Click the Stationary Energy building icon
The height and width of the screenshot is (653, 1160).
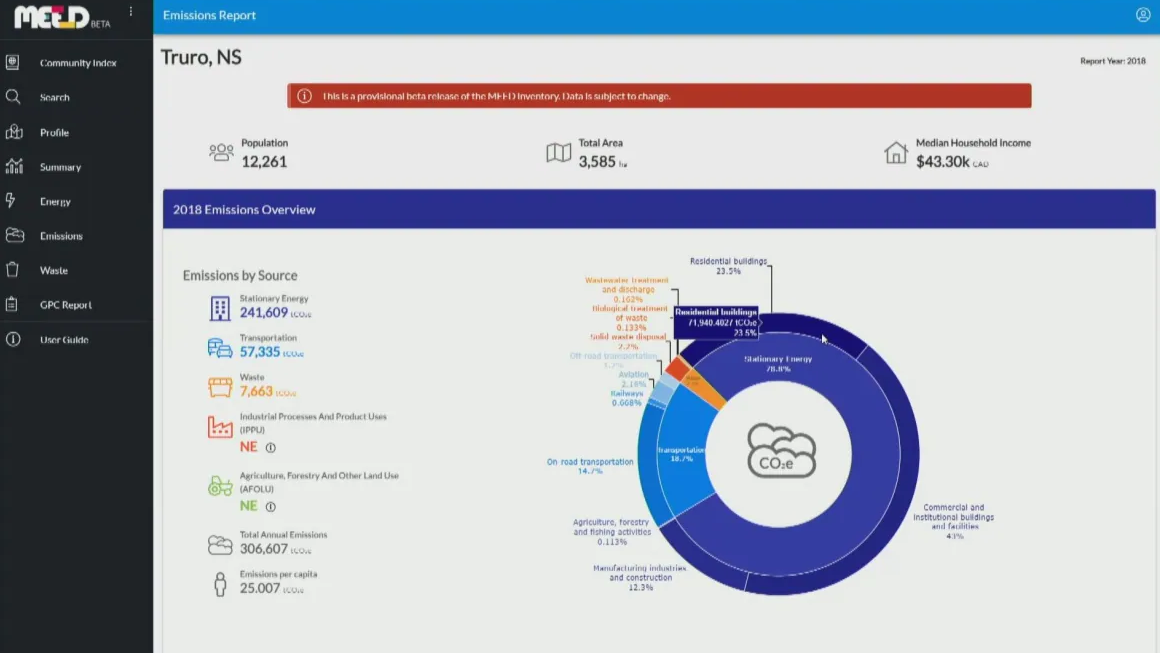click(x=220, y=308)
